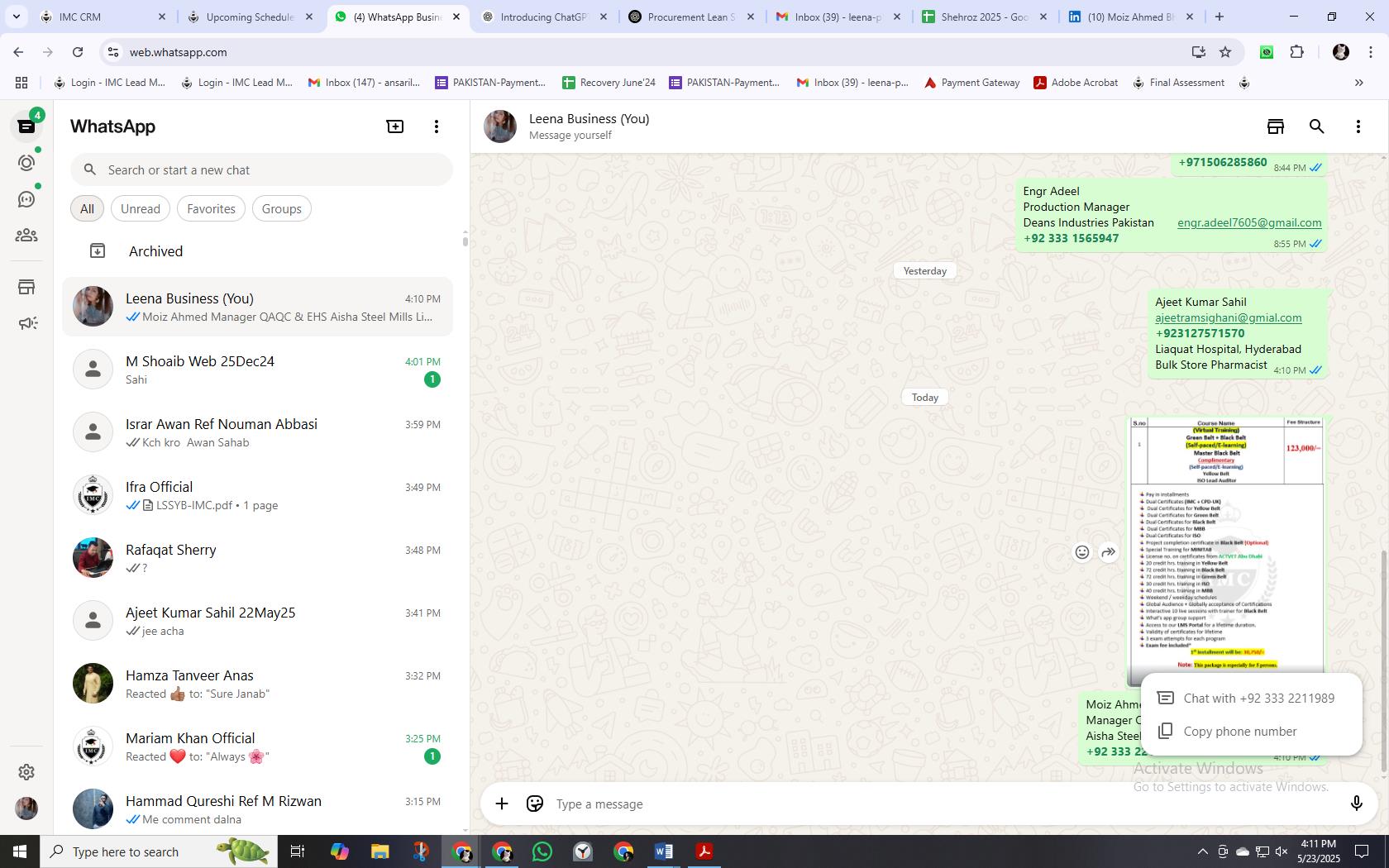
Task: Choose Chat with +92 333 2211989
Action: [x=1251, y=698]
